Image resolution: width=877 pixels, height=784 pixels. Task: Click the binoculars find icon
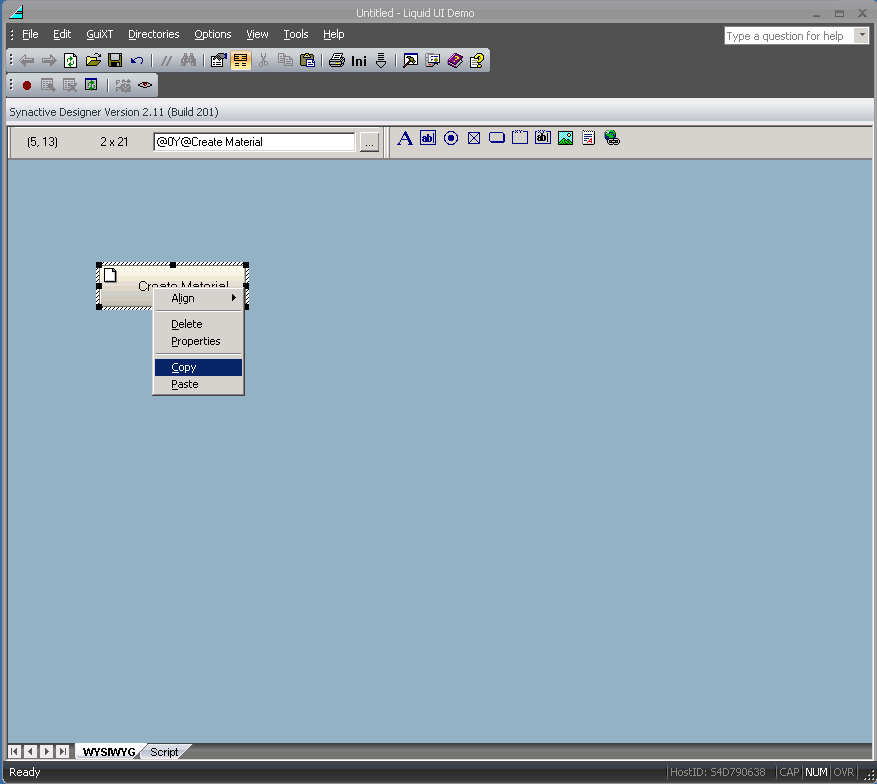click(x=188, y=61)
